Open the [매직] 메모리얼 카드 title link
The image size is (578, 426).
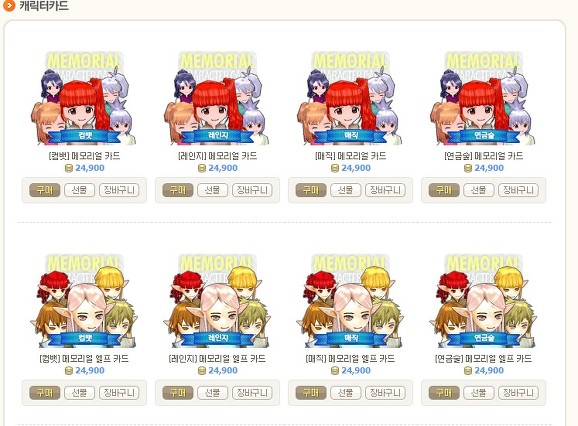pyautogui.click(x=351, y=156)
